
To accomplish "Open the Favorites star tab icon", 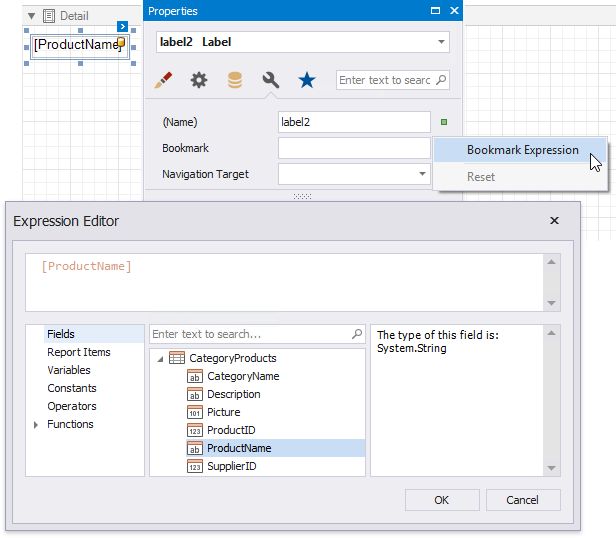I will (x=307, y=81).
